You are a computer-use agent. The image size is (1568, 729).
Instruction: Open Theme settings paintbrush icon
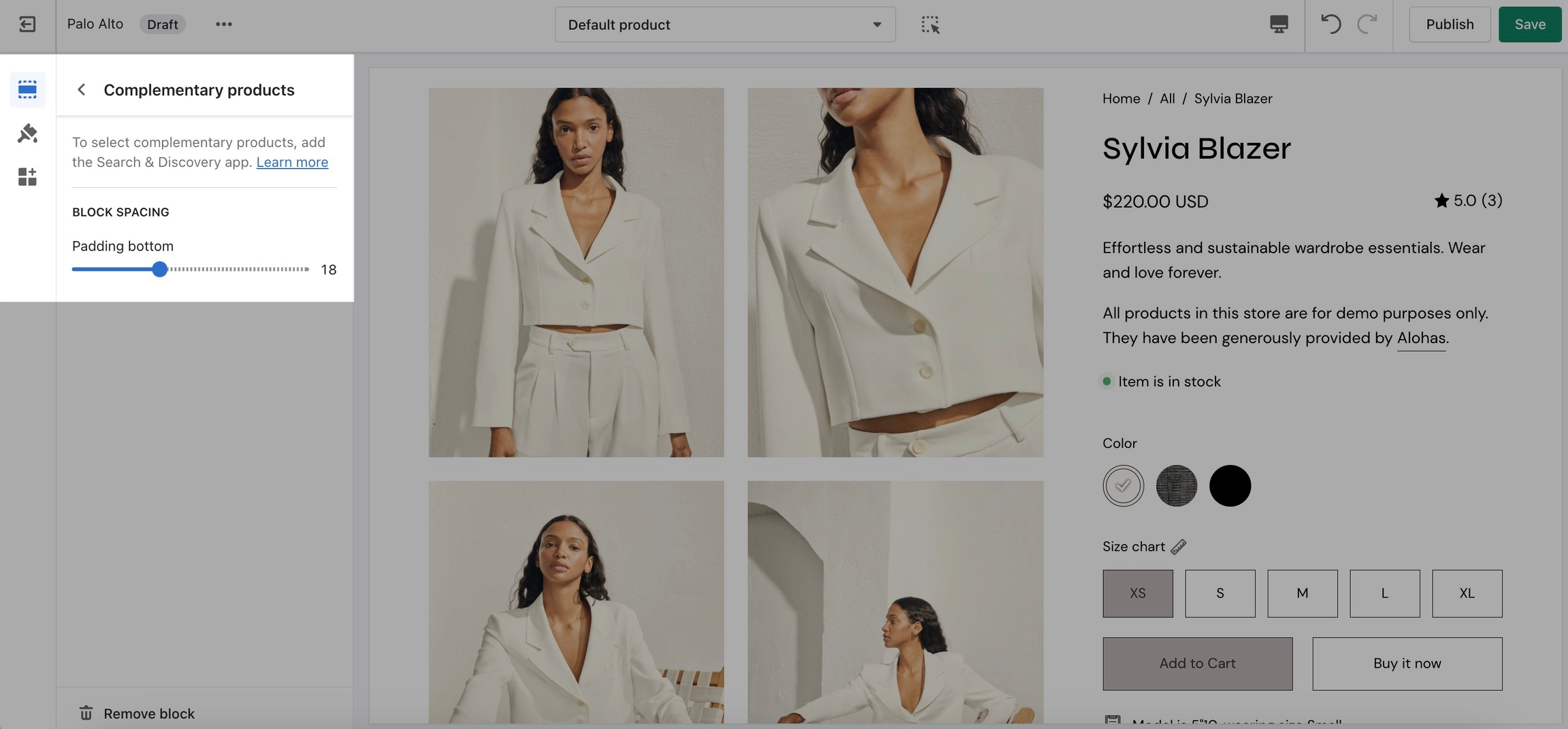point(27,133)
